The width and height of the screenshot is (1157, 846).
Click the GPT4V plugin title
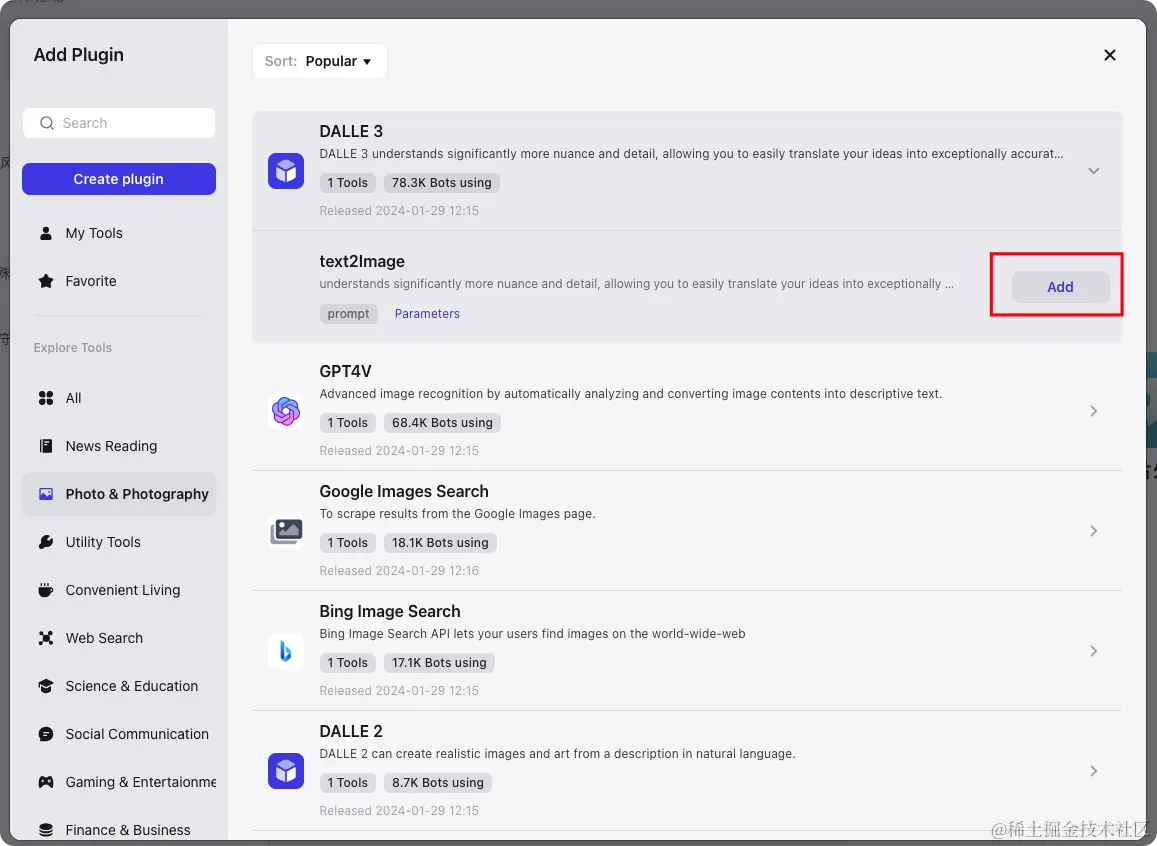click(x=345, y=371)
